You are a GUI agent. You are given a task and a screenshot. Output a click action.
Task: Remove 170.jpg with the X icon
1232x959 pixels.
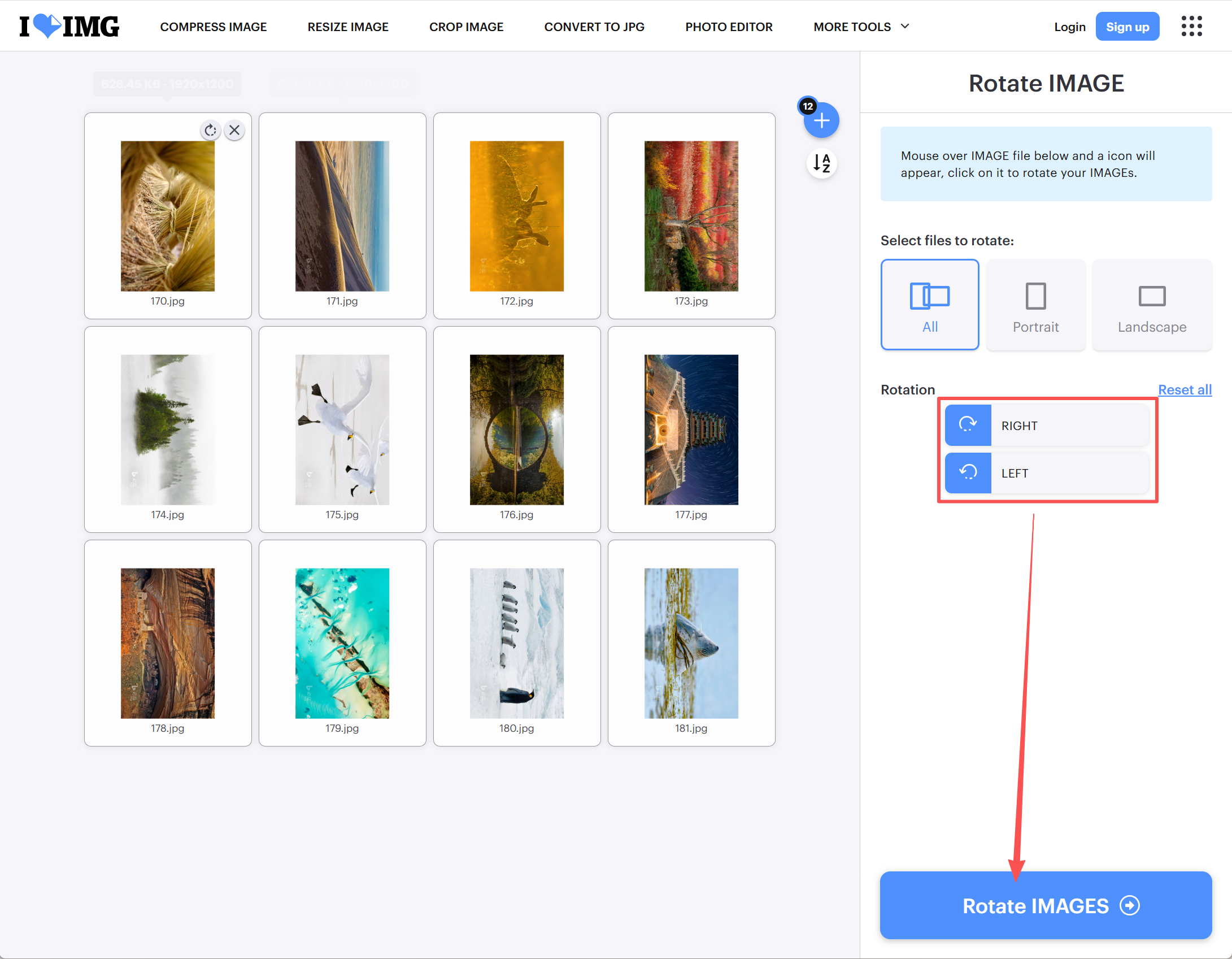pyautogui.click(x=234, y=131)
